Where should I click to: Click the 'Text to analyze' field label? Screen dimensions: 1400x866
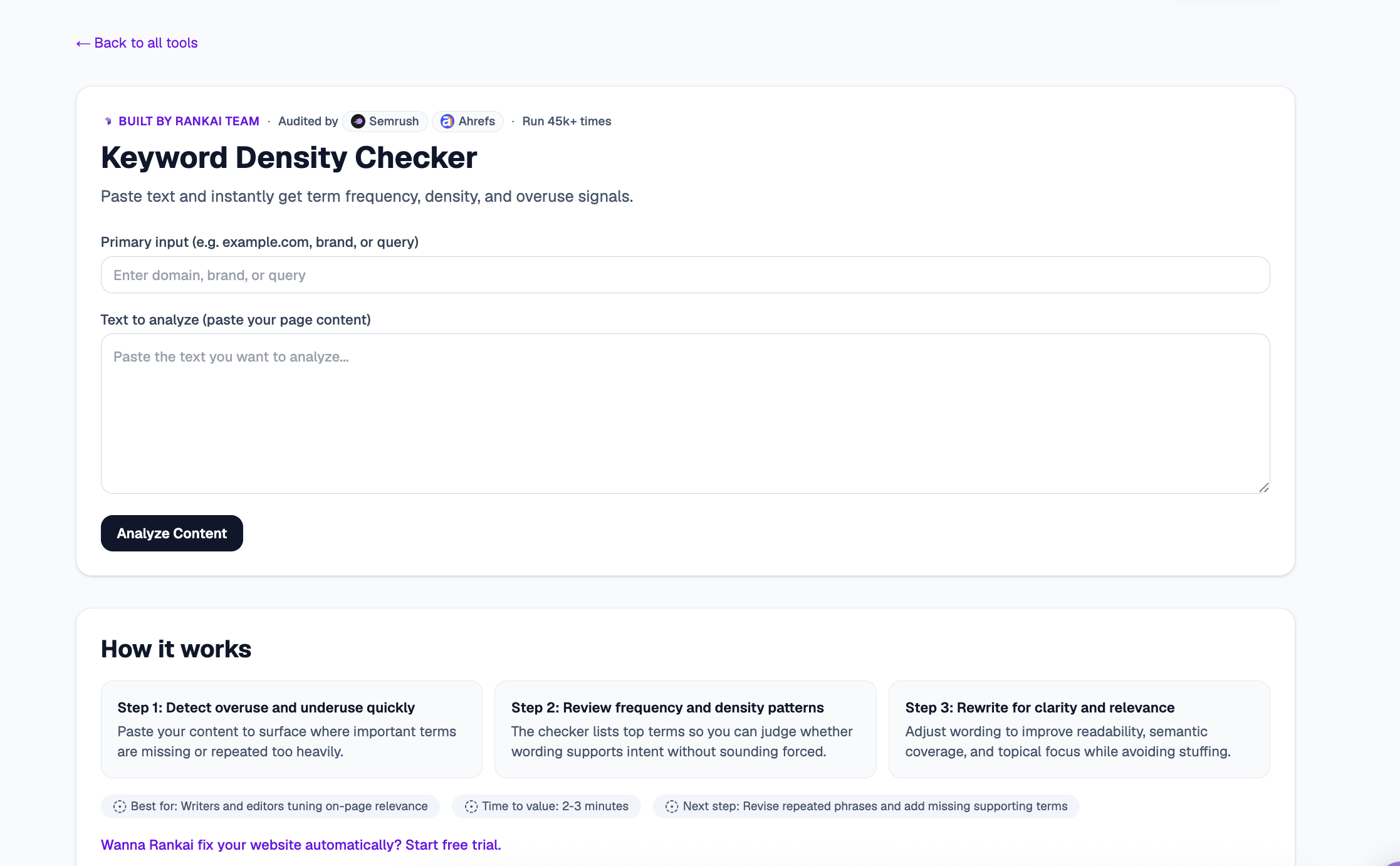point(236,320)
